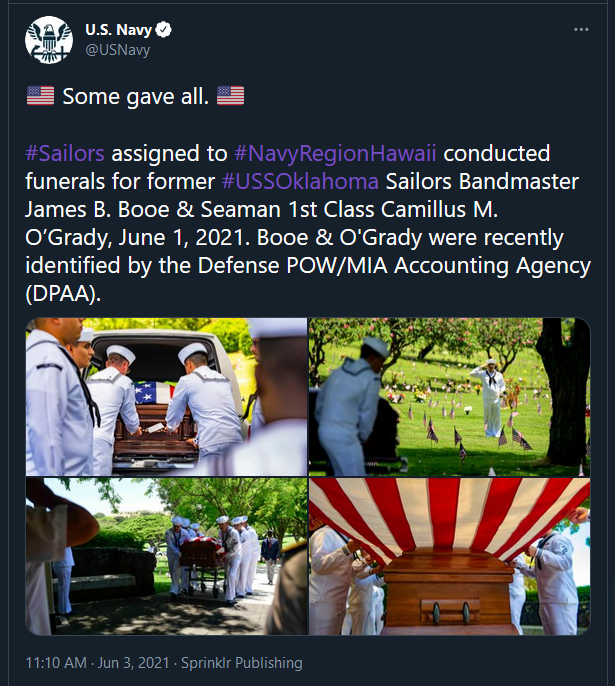Image resolution: width=615 pixels, height=686 pixels.
Task: Open photo of sailors carrying the casket
Action: pyautogui.click(x=166, y=556)
